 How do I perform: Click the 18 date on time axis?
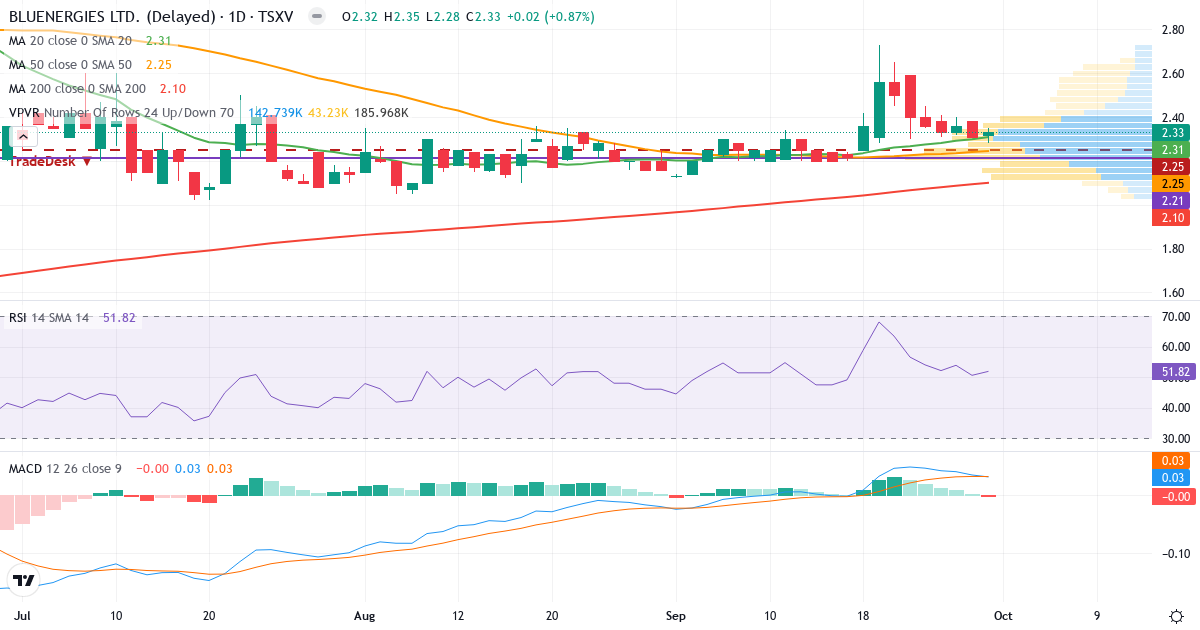864,614
